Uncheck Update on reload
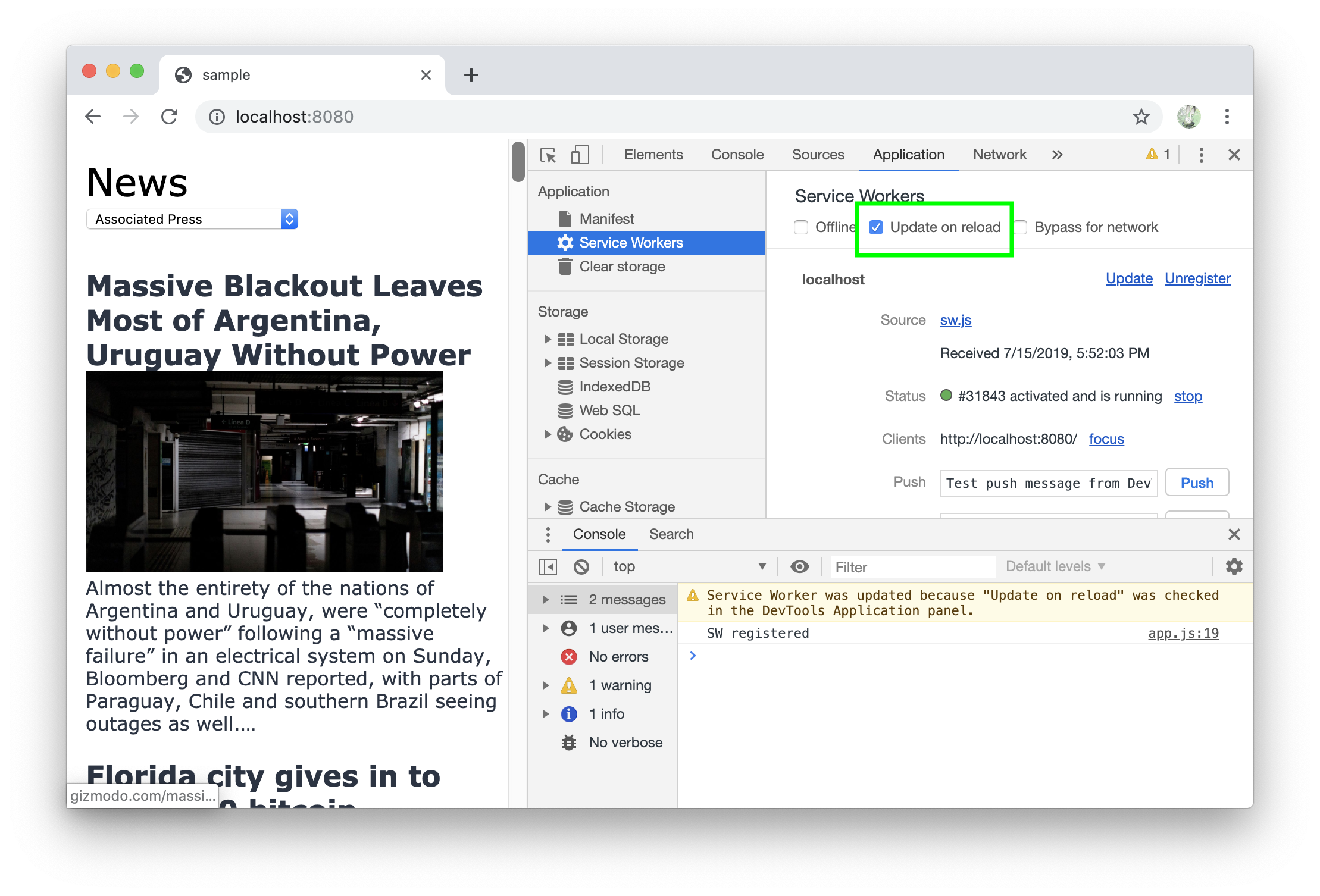This screenshot has width=1320, height=896. click(876, 227)
